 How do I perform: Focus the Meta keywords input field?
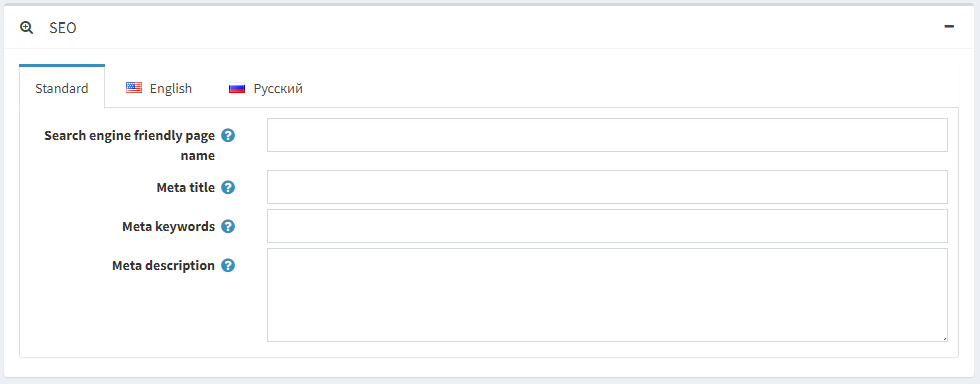[607, 226]
